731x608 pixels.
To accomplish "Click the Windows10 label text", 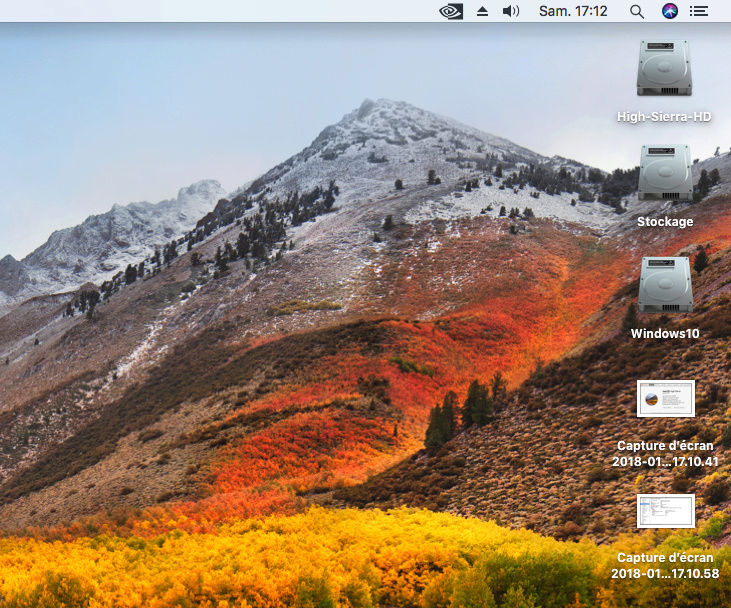I will (665, 333).
